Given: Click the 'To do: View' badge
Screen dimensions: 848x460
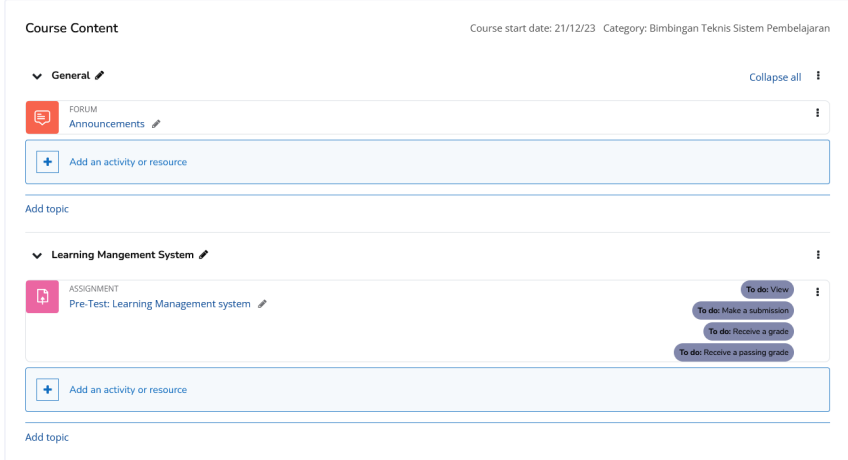Looking at the screenshot, I should tap(767, 289).
